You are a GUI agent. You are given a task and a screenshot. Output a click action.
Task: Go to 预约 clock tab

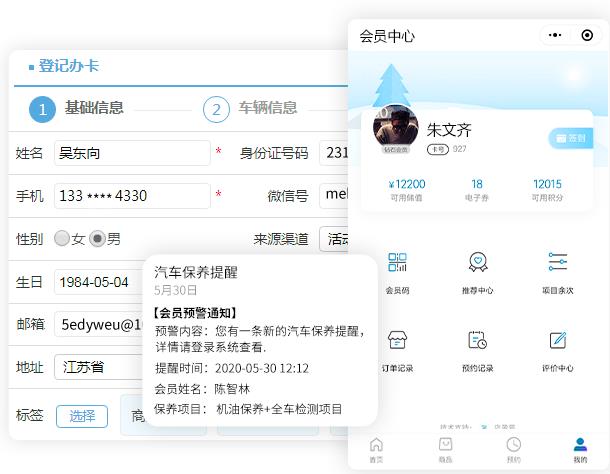coord(514,449)
